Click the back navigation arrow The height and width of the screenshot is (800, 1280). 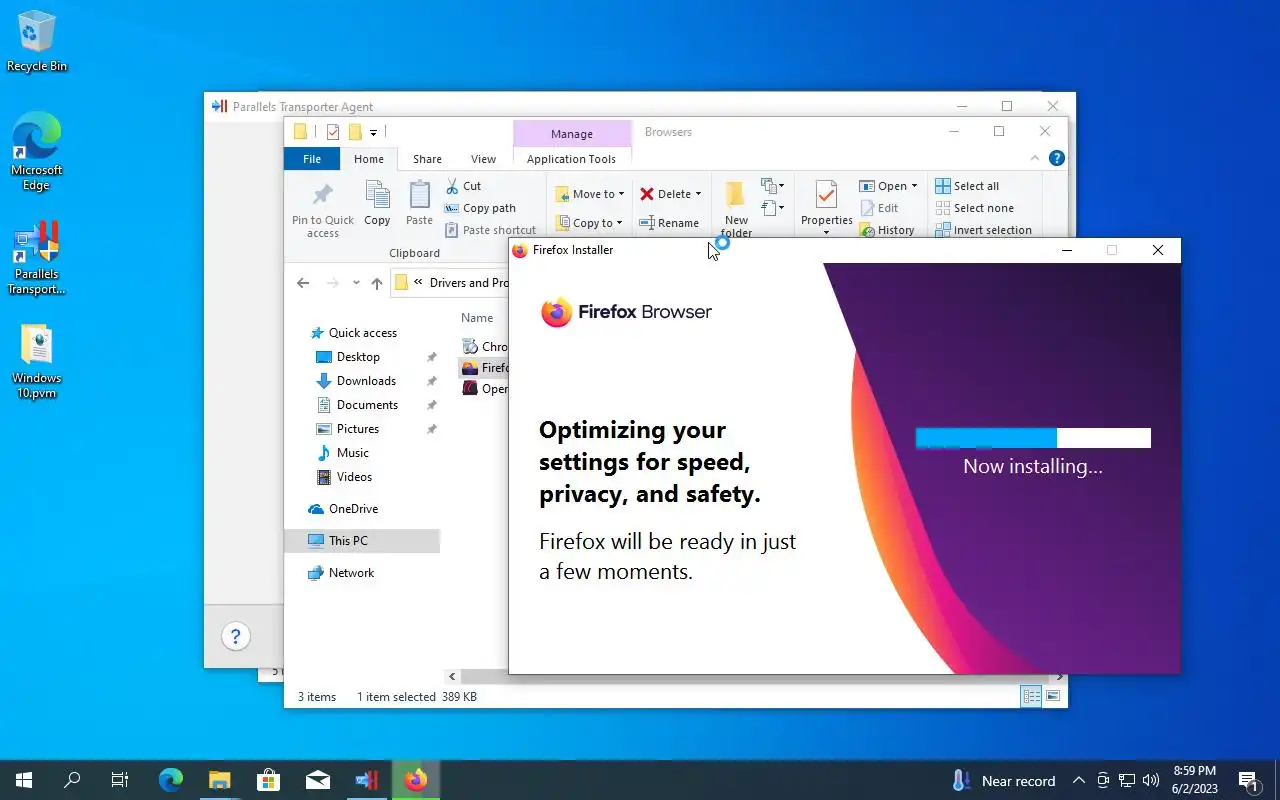(303, 283)
